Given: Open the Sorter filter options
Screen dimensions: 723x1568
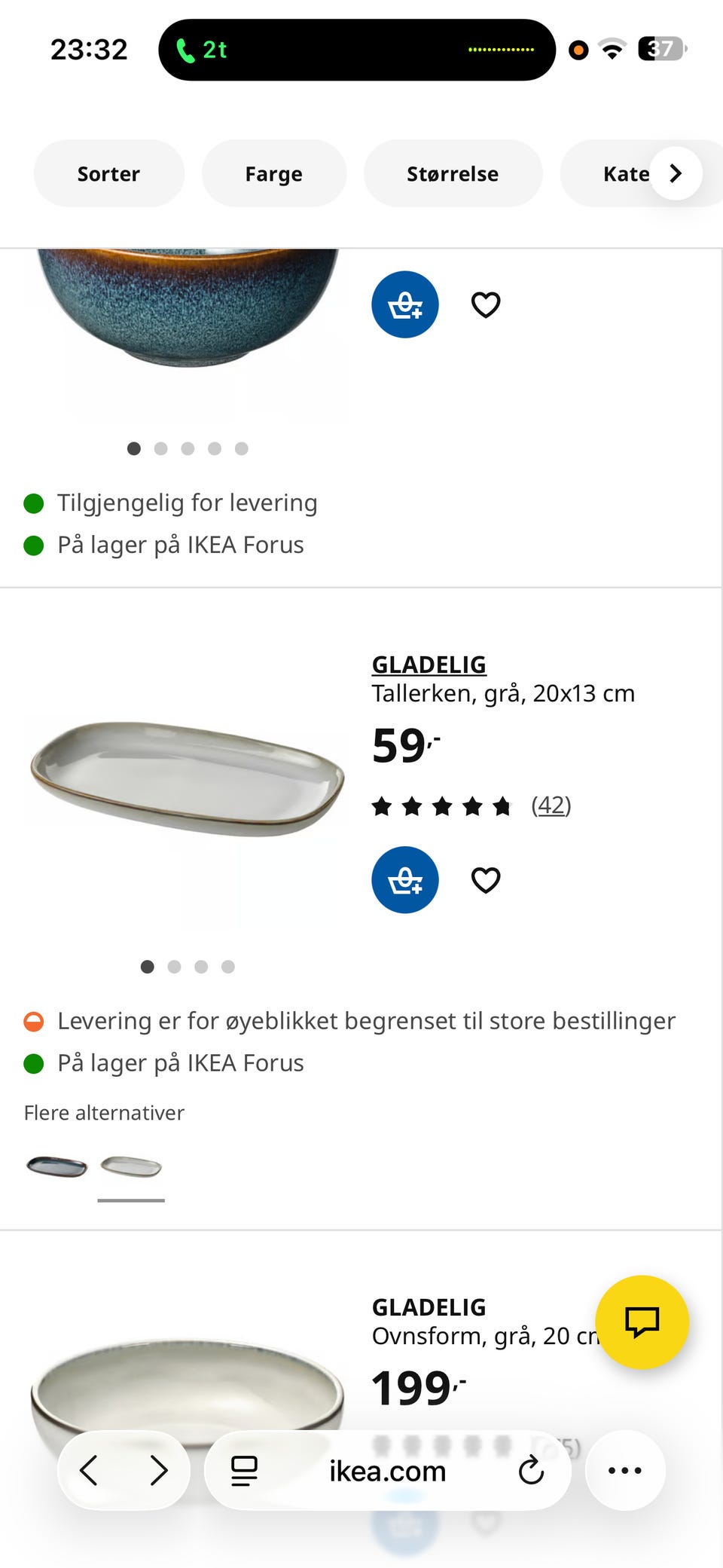Looking at the screenshot, I should (108, 173).
